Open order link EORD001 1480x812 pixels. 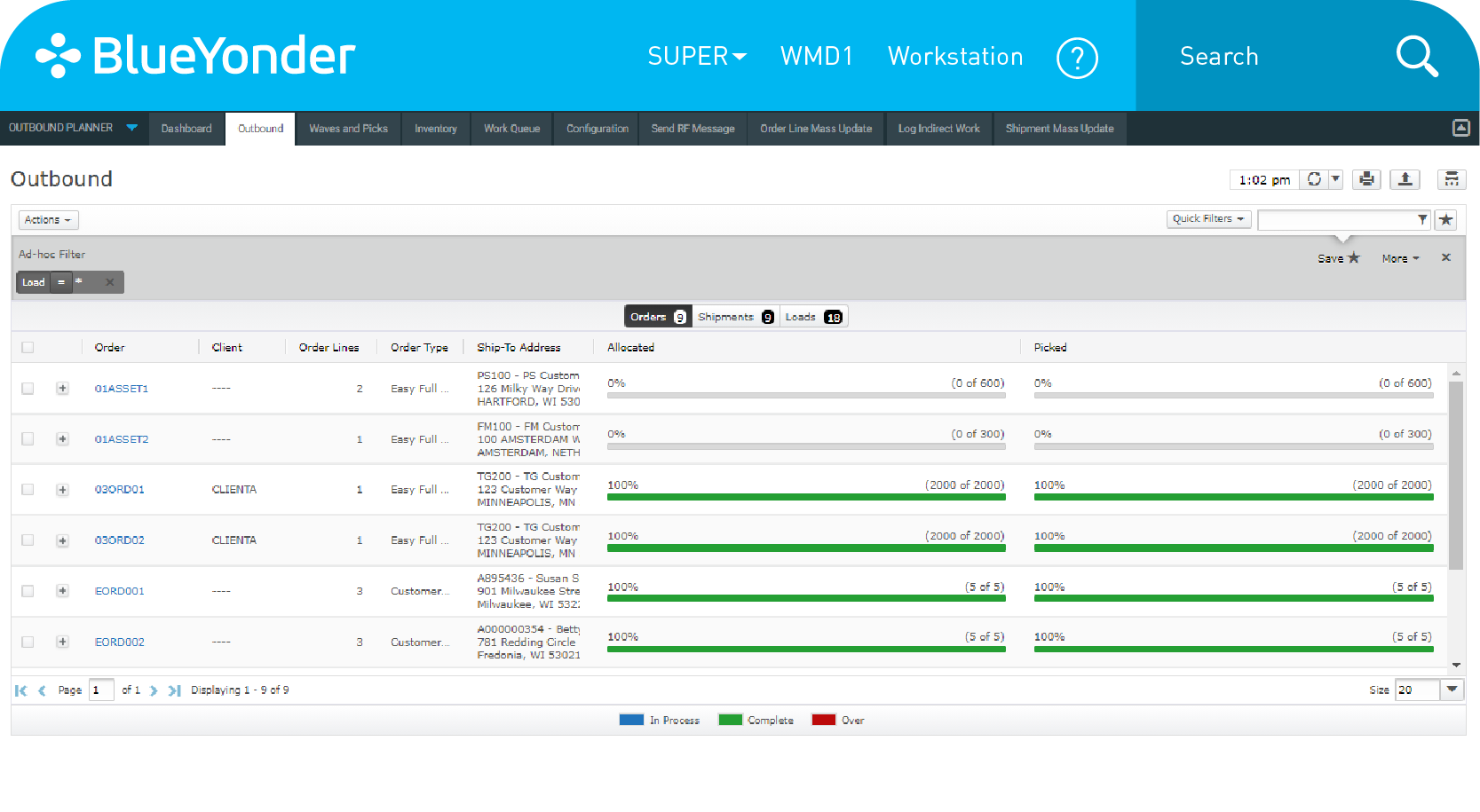click(119, 590)
